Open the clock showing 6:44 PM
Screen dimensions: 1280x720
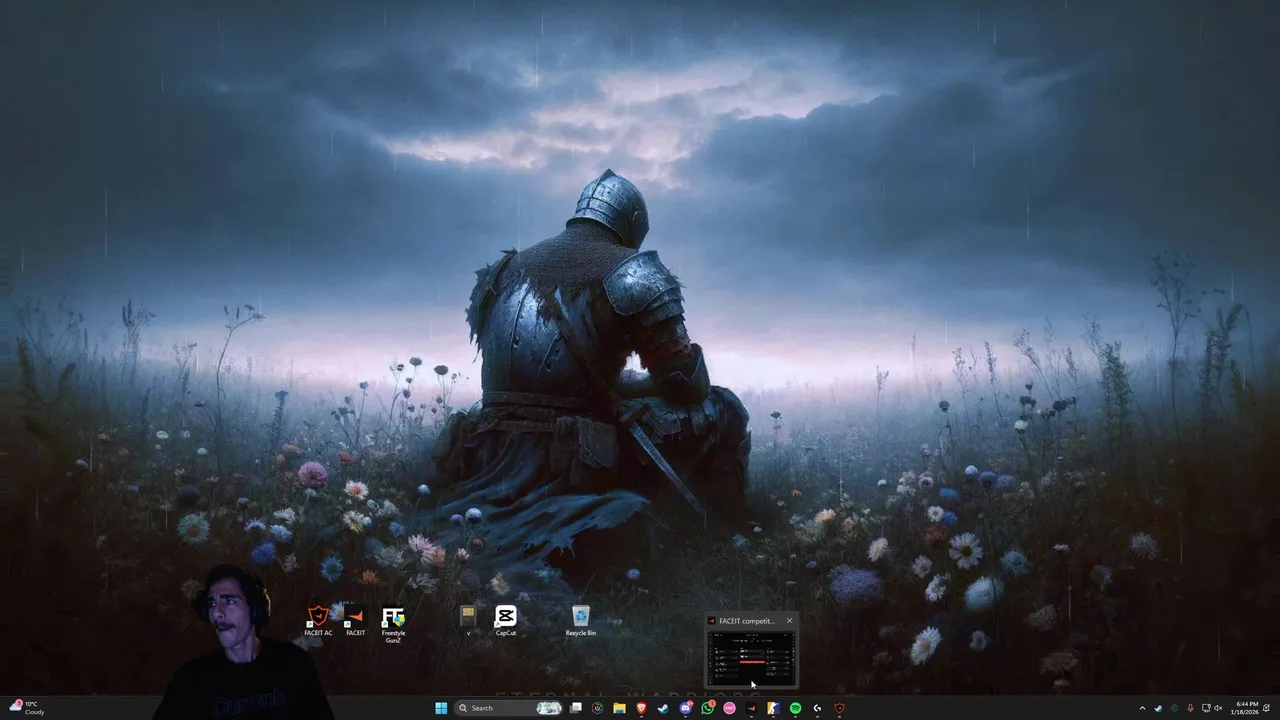tap(1246, 708)
